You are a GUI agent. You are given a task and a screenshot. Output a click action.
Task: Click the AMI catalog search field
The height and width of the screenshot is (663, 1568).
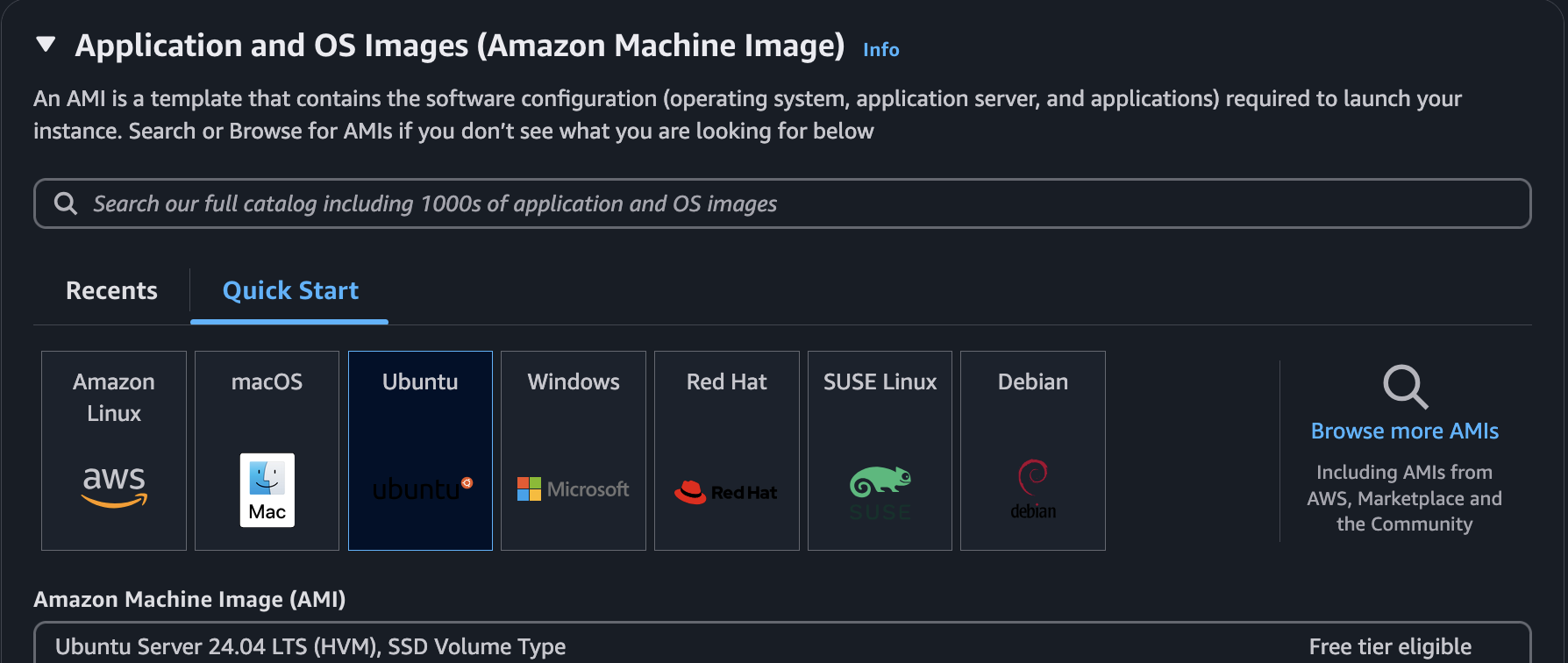[x=782, y=203]
